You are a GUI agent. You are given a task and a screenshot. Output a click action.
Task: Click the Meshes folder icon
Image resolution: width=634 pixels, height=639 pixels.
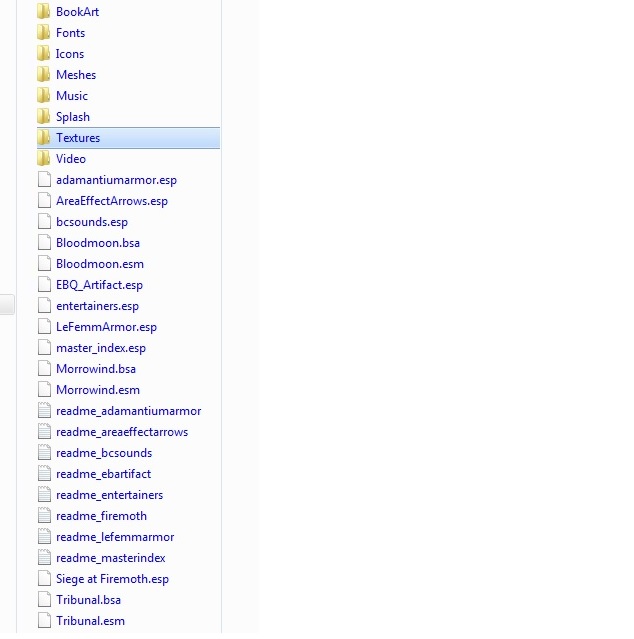click(44, 75)
